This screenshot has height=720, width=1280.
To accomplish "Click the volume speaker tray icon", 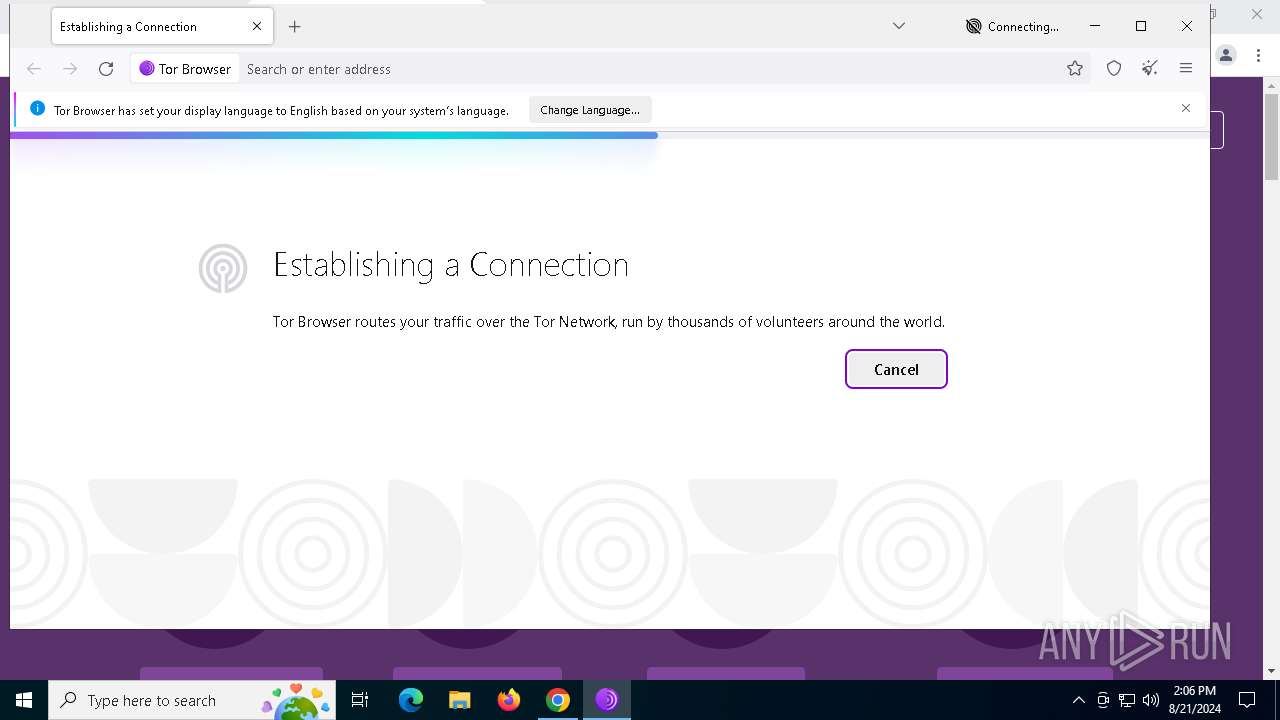I will point(1151,700).
